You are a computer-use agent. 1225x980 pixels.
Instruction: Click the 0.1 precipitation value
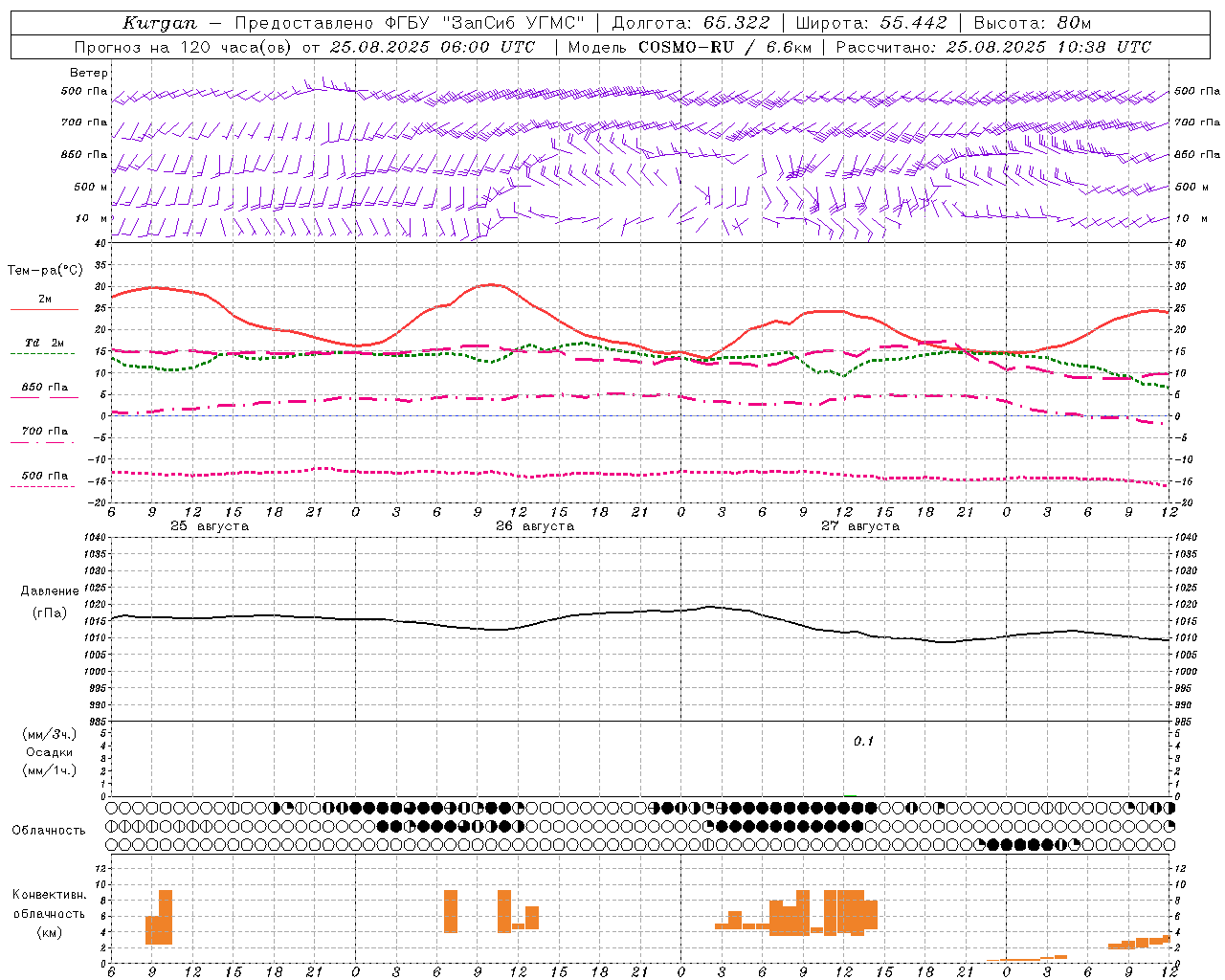[x=864, y=742]
